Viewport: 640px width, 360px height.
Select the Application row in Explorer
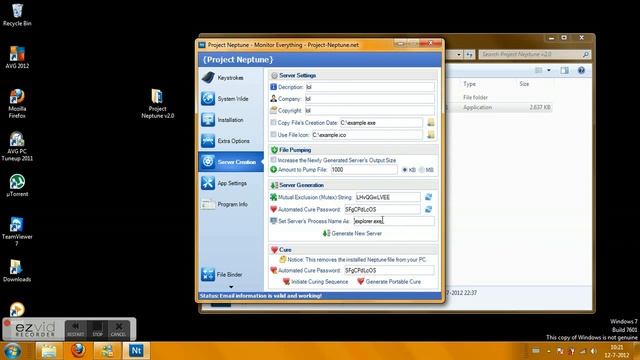coord(499,107)
